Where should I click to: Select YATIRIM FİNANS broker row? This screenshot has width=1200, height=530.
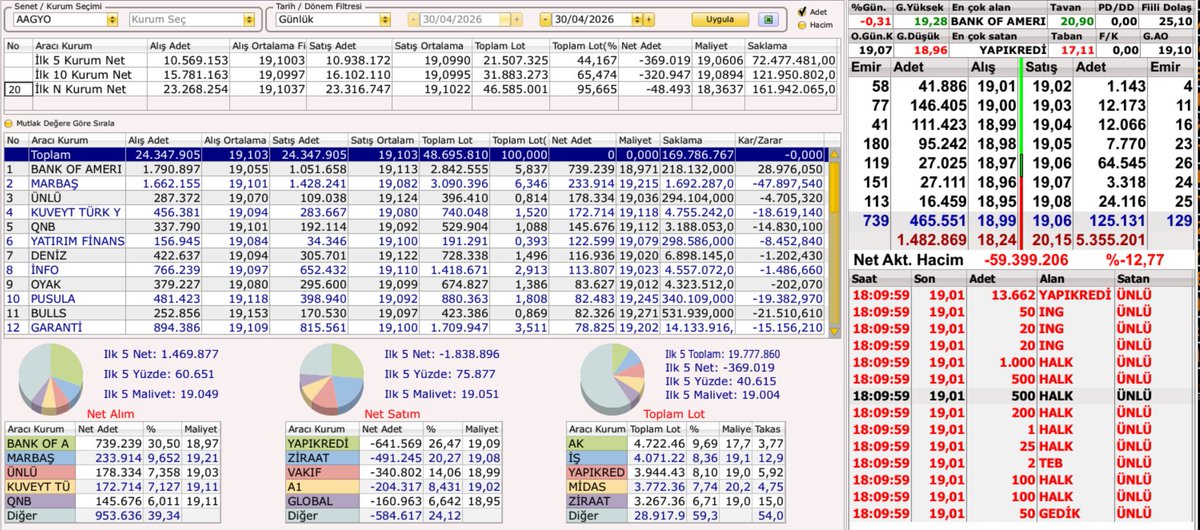[415, 241]
